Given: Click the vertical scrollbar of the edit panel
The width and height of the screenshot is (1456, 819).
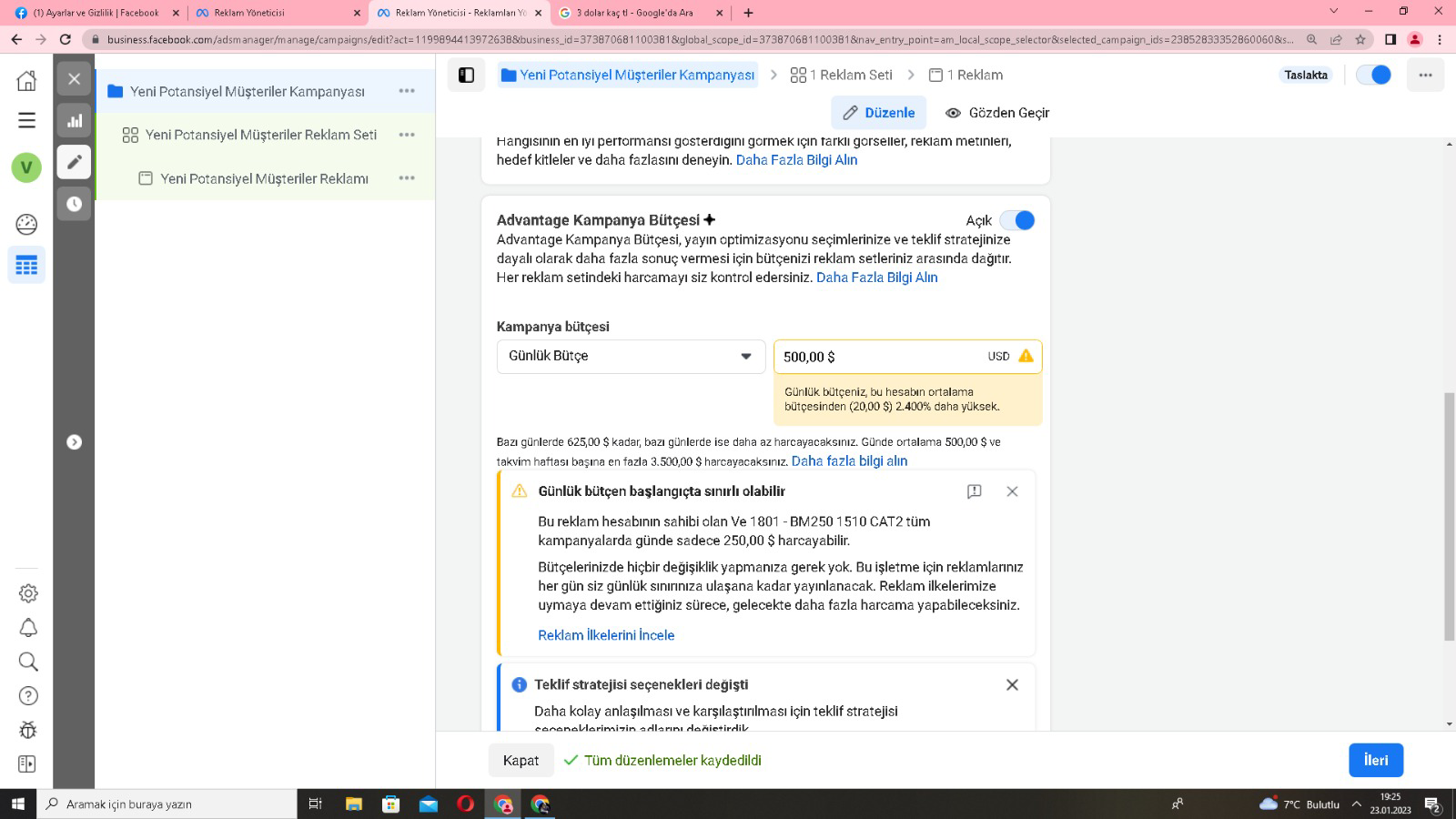Looking at the screenshot, I should [x=1449, y=517].
